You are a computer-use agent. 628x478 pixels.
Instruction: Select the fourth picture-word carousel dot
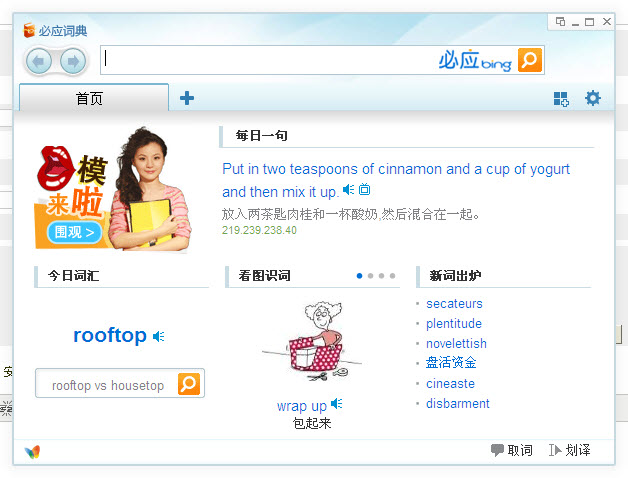pos(392,276)
